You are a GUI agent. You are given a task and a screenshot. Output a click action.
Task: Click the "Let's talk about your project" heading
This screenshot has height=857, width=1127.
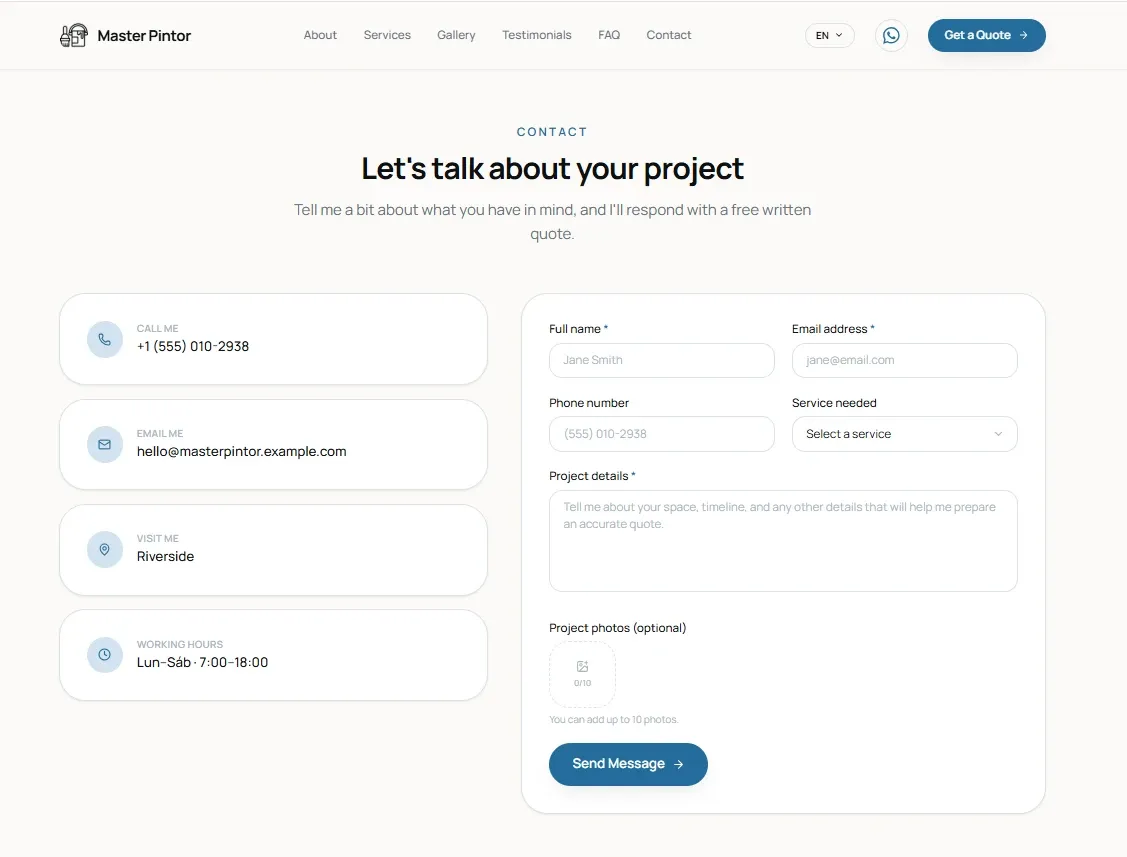point(552,170)
